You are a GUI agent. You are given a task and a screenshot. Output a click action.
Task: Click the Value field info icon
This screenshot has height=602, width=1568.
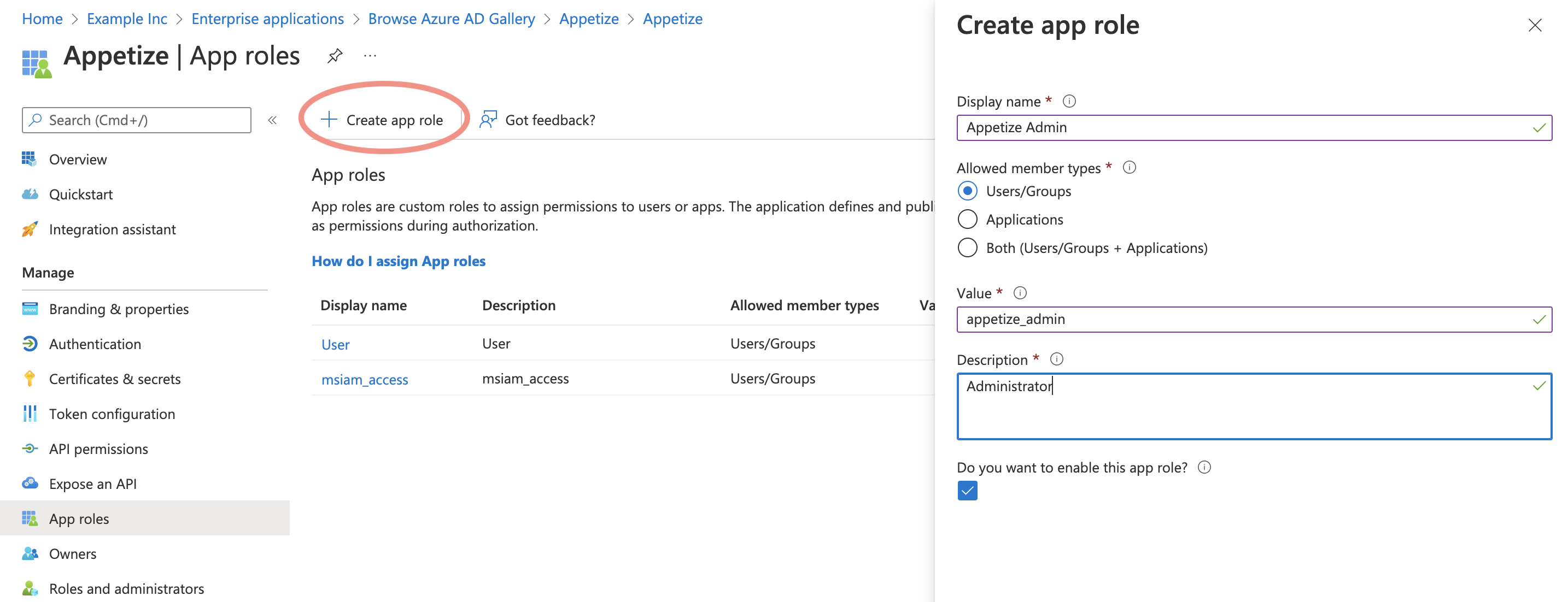pyautogui.click(x=1020, y=293)
